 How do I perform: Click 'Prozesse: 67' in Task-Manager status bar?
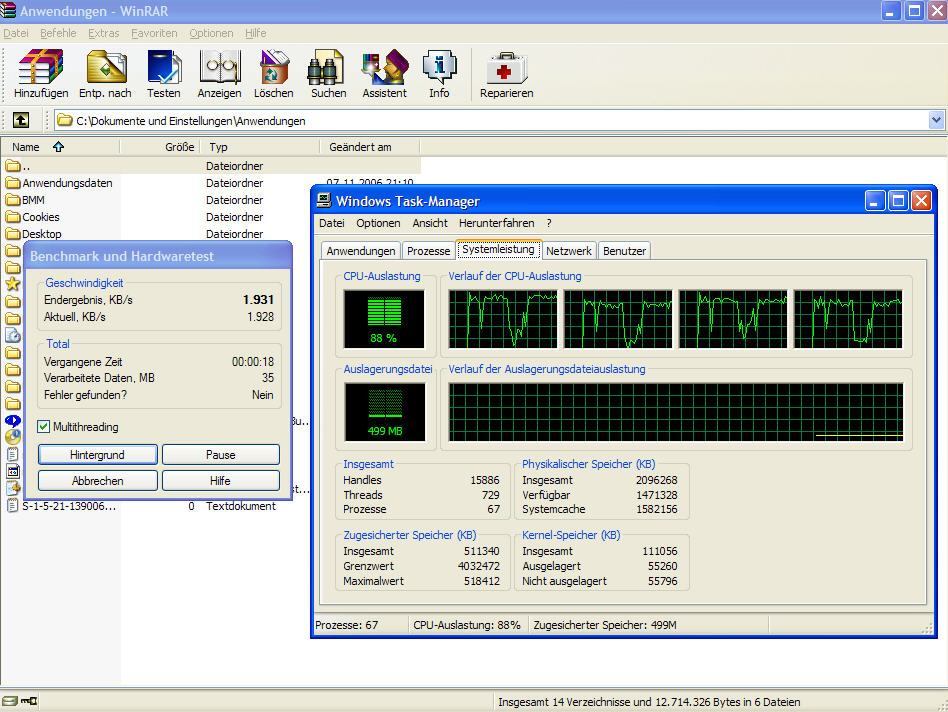click(346, 625)
